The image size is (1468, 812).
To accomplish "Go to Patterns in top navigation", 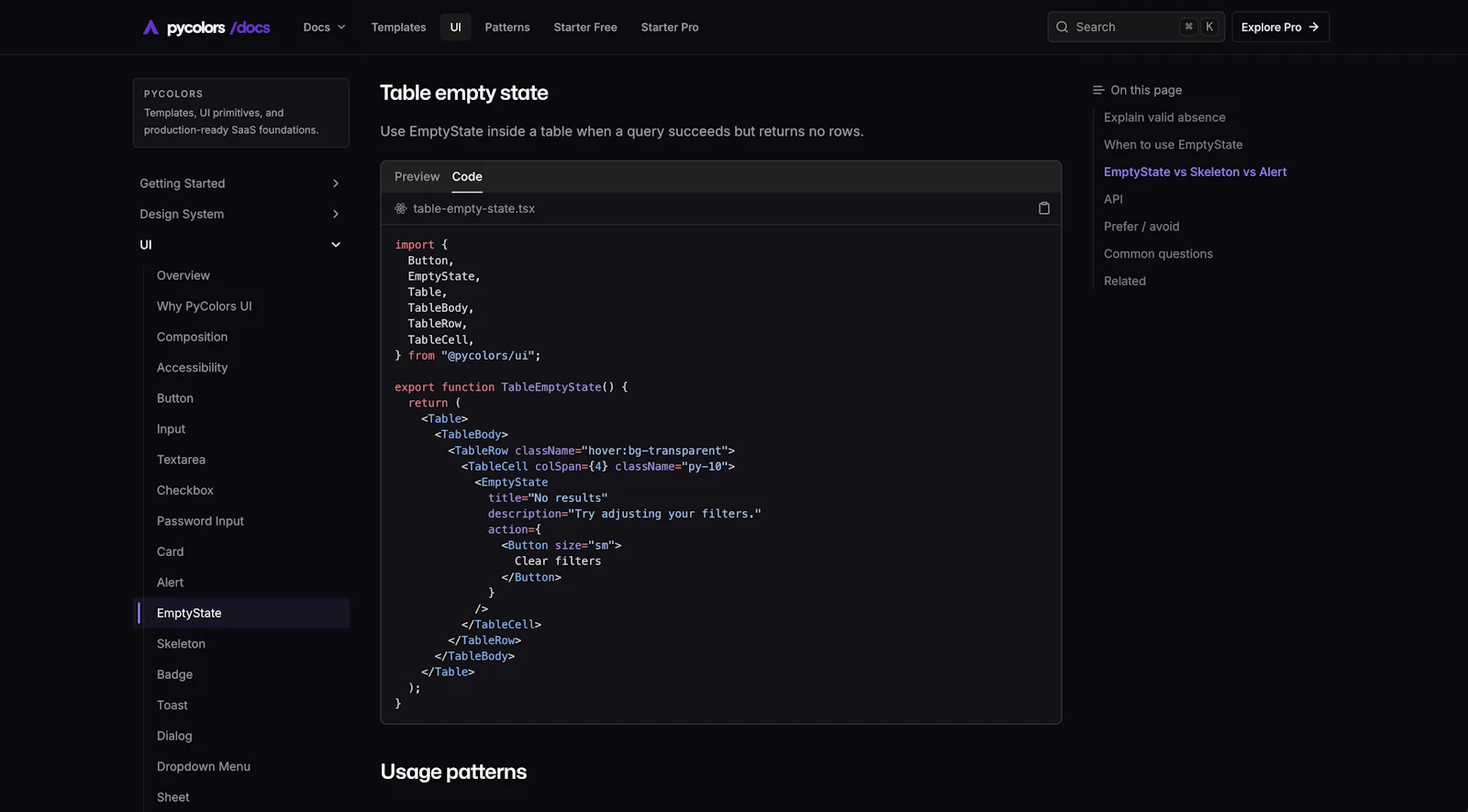I will click(x=507, y=28).
